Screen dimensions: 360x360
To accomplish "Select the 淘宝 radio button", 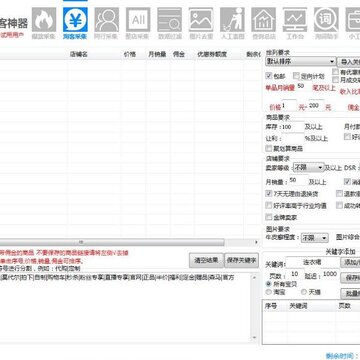I will [268, 292].
